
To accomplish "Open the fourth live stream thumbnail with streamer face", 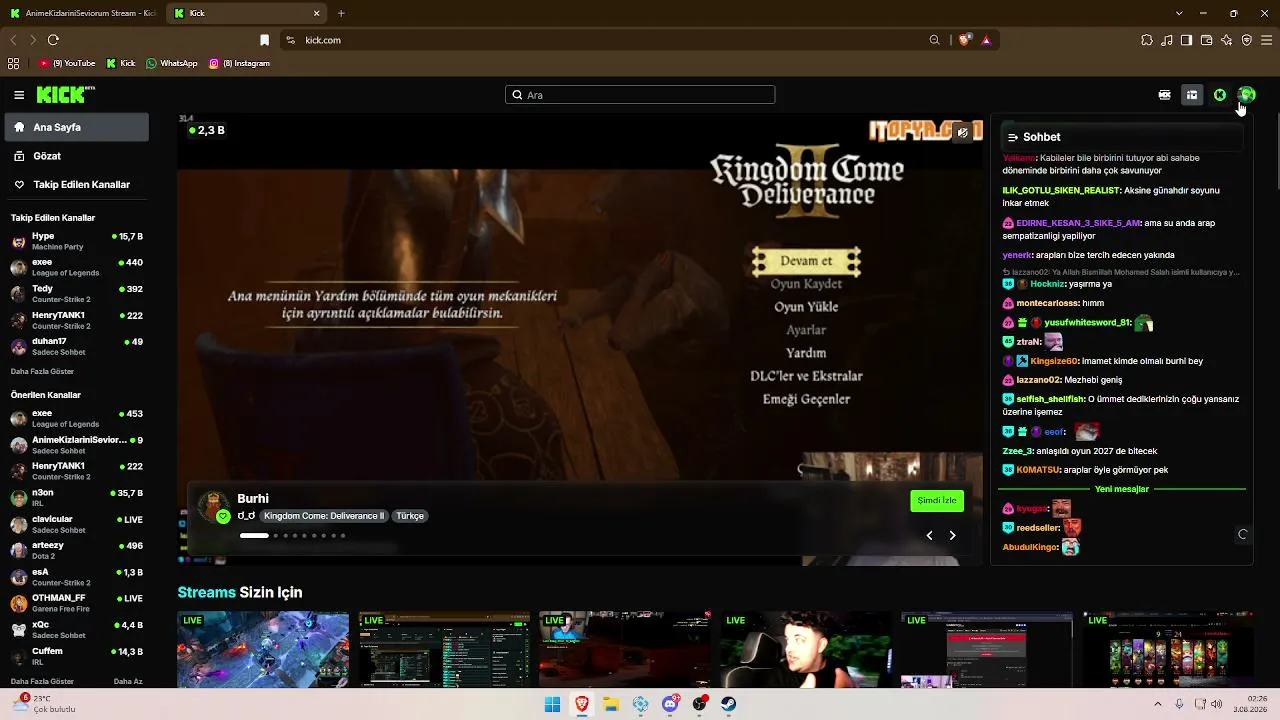I will point(806,650).
